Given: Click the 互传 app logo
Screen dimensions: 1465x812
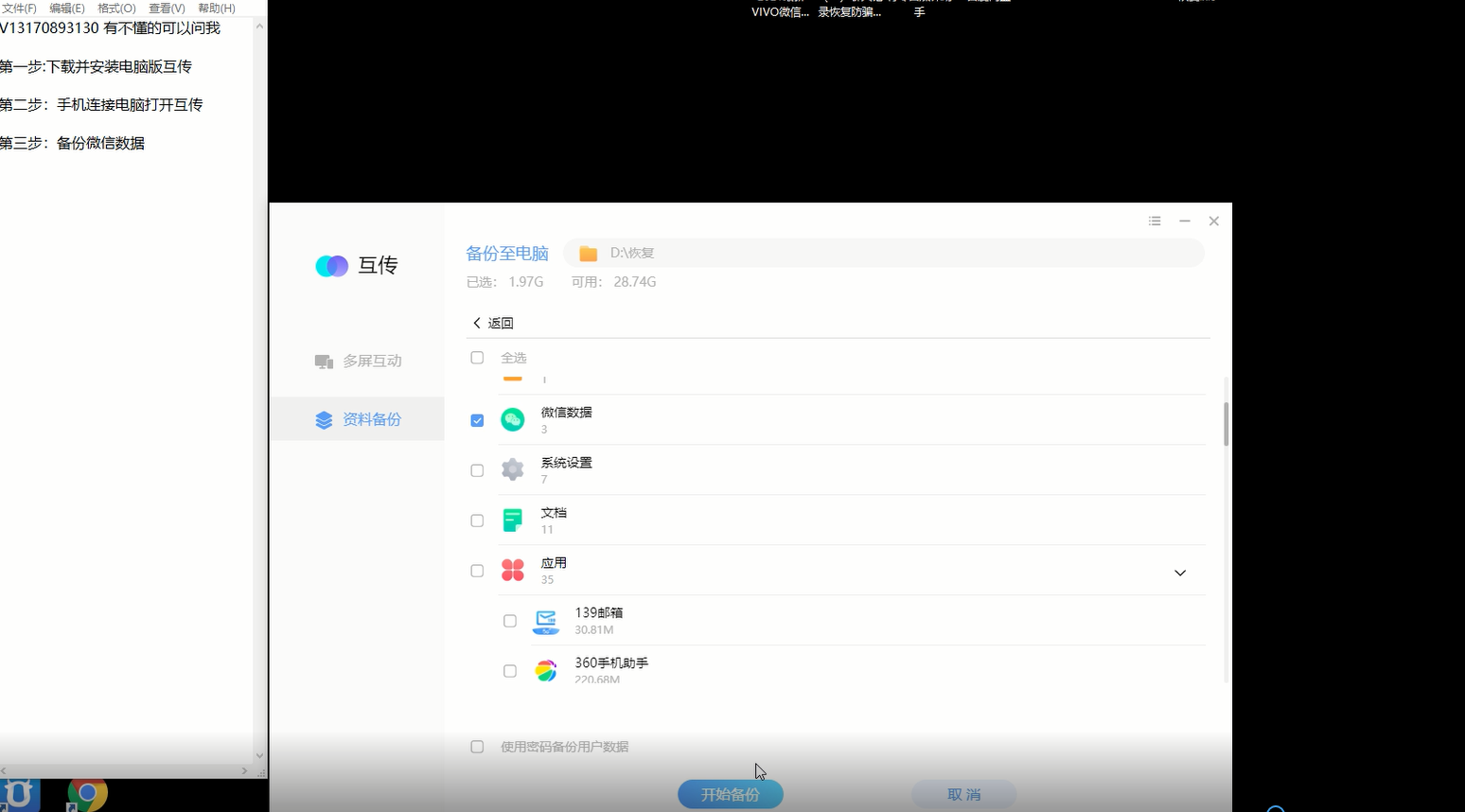Looking at the screenshot, I should [331, 266].
